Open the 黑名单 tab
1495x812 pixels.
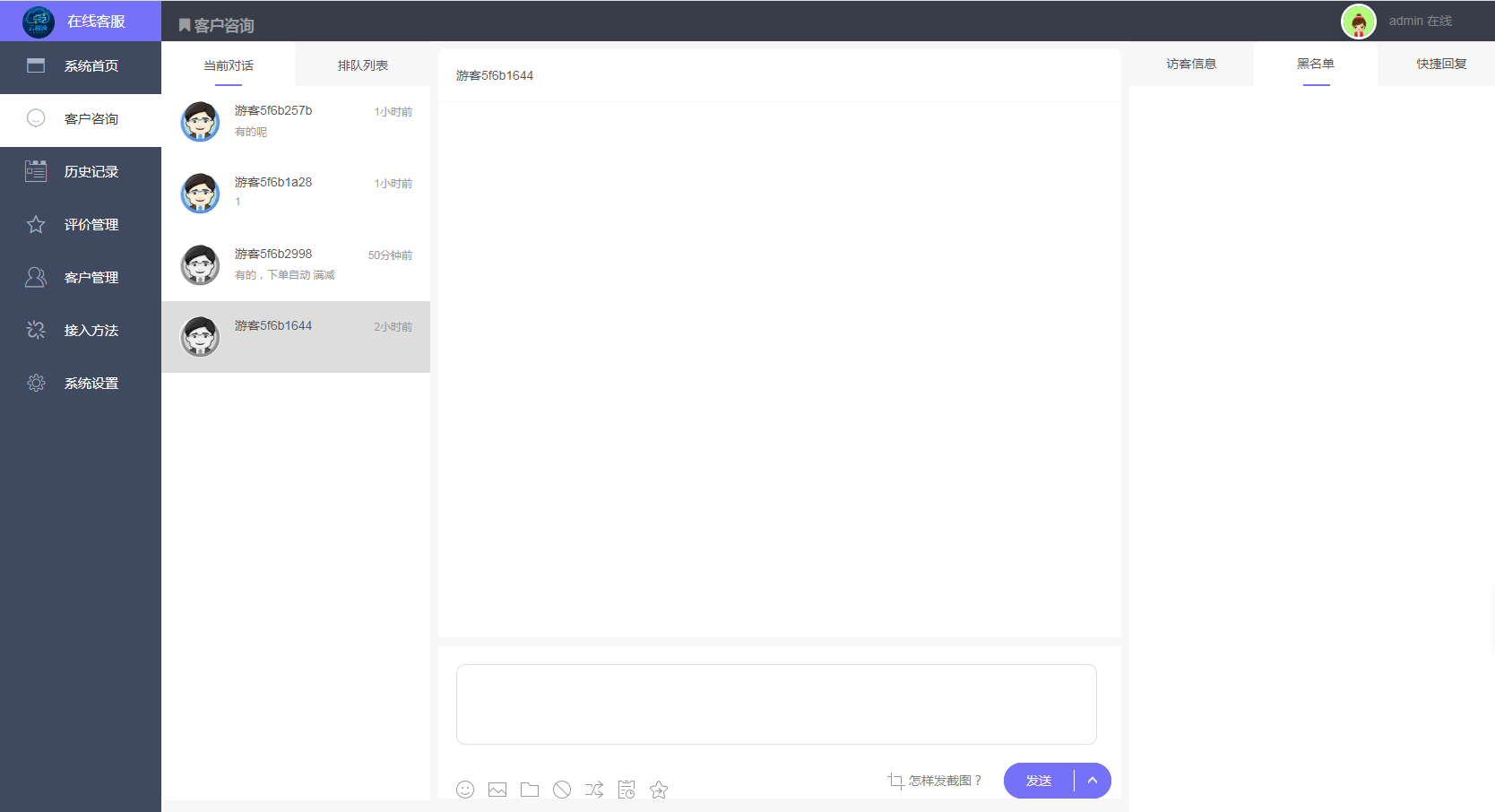1316,64
